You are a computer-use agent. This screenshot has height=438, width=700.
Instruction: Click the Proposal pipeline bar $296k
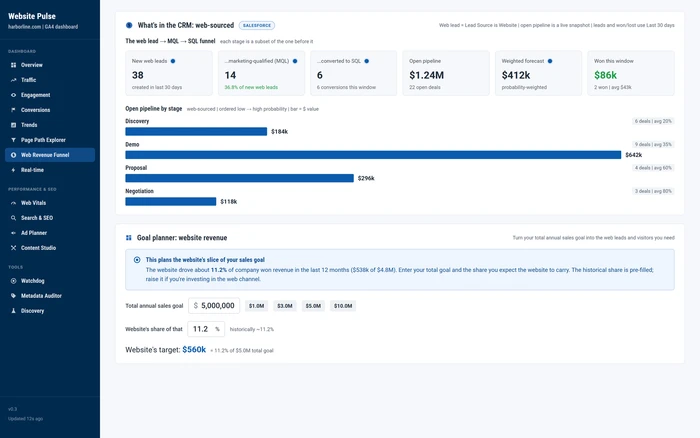[x=239, y=178]
